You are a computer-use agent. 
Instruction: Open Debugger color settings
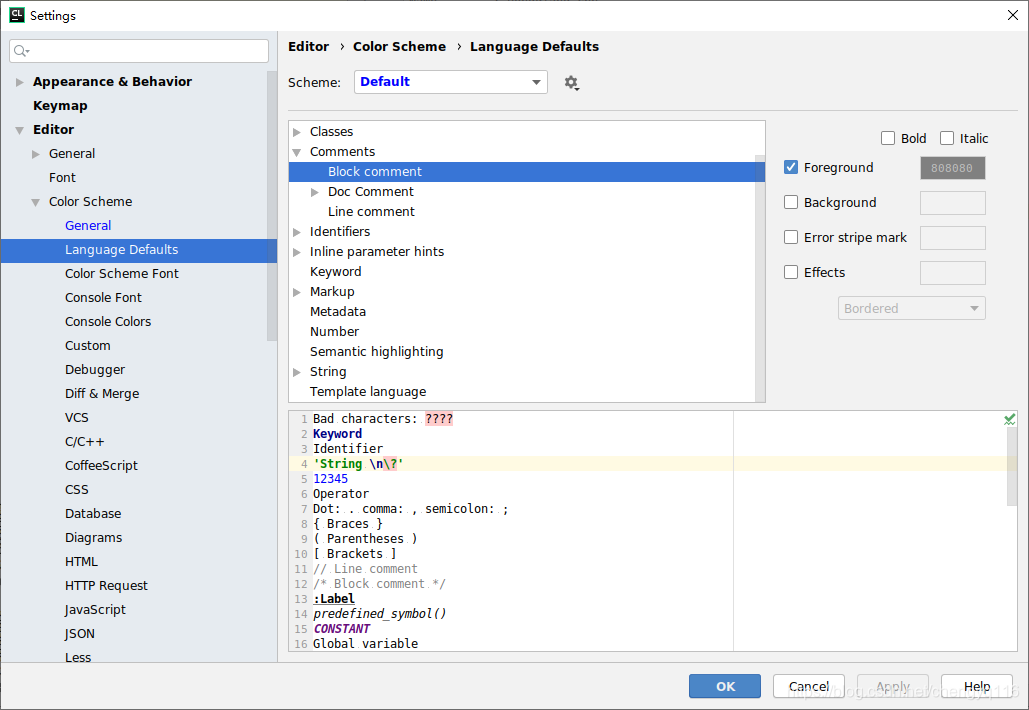94,370
